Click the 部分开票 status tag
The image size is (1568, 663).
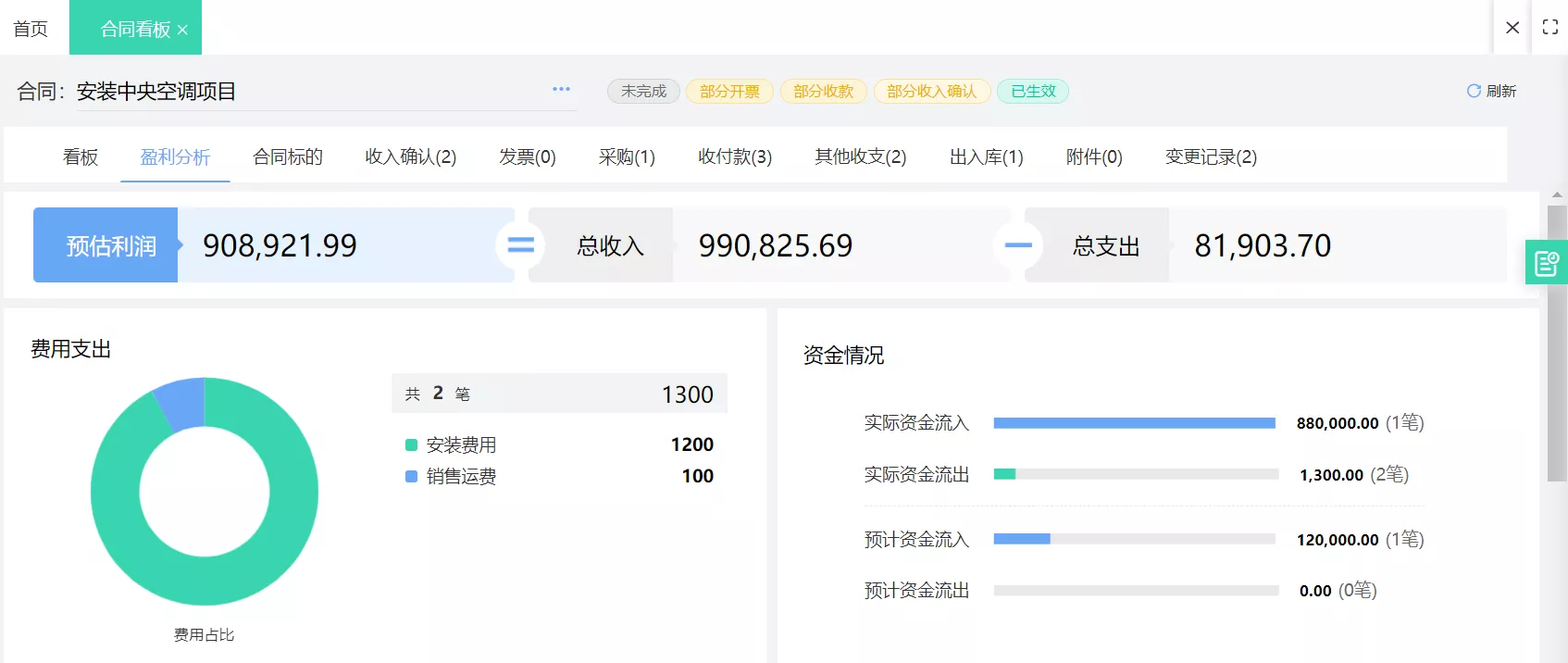729,91
